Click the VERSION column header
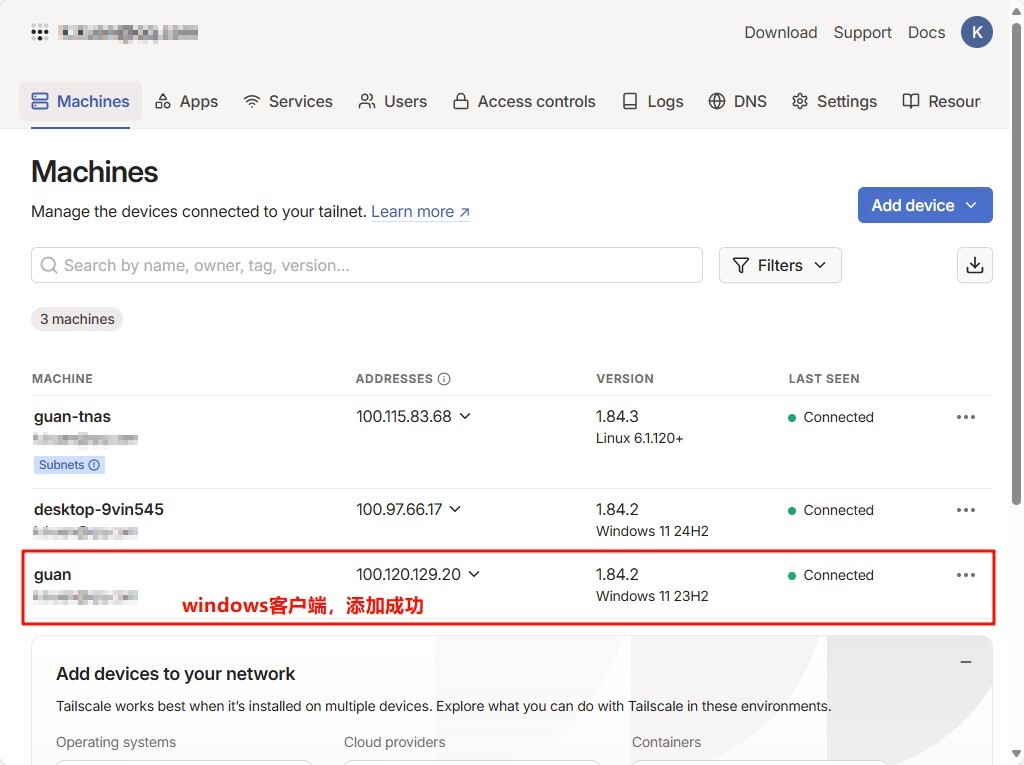Viewport: 1024px width, 765px height. pyautogui.click(x=624, y=379)
